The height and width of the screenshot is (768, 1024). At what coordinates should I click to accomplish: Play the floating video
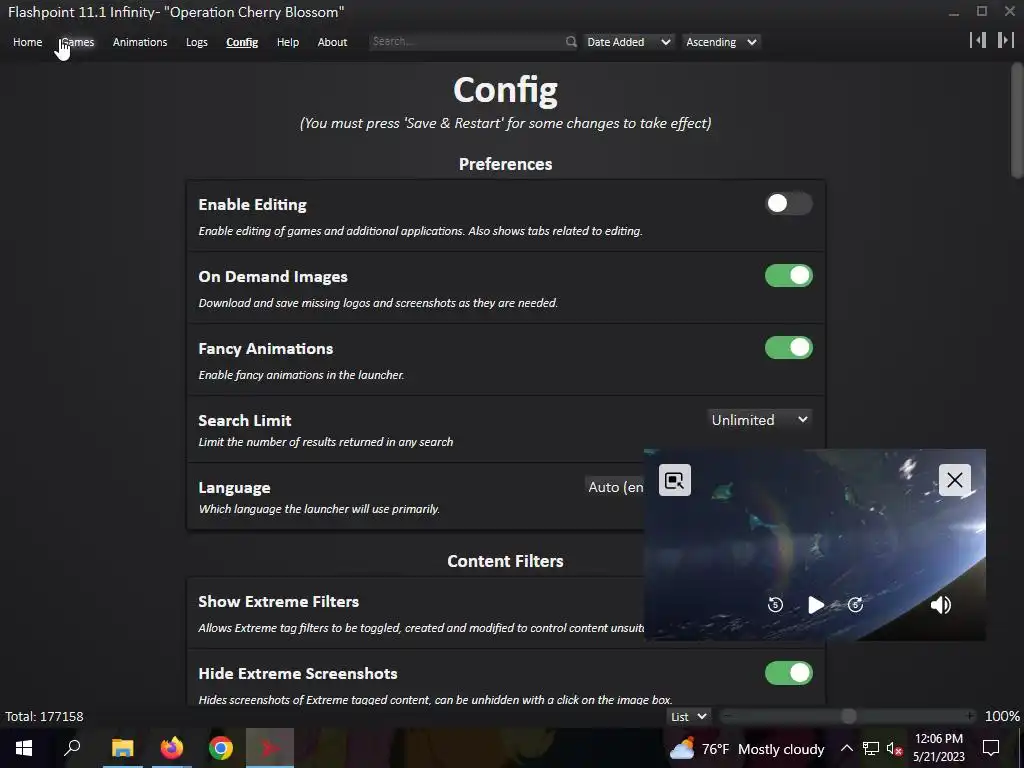pyautogui.click(x=816, y=605)
